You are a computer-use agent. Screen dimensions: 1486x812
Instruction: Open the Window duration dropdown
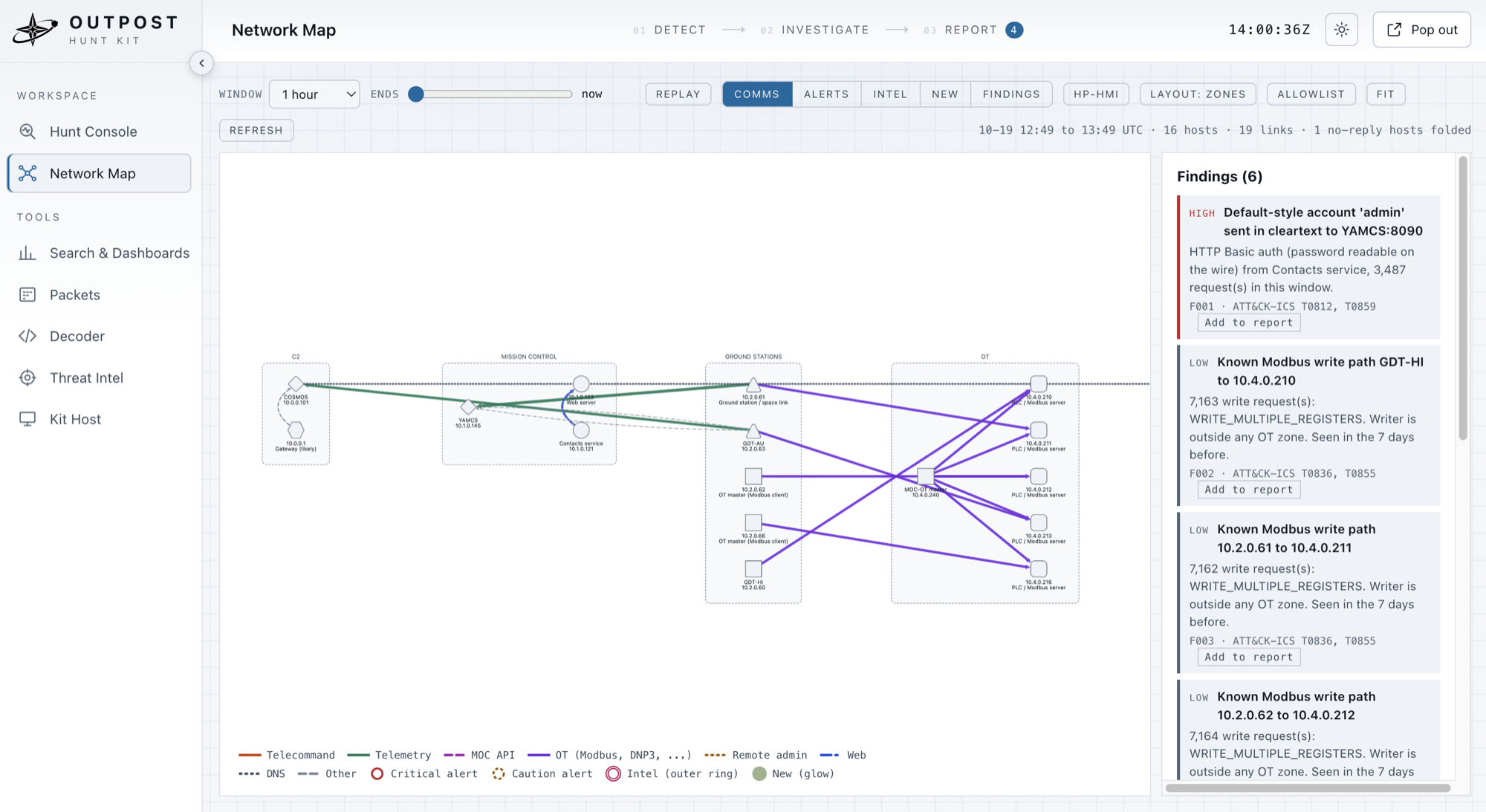(x=314, y=94)
